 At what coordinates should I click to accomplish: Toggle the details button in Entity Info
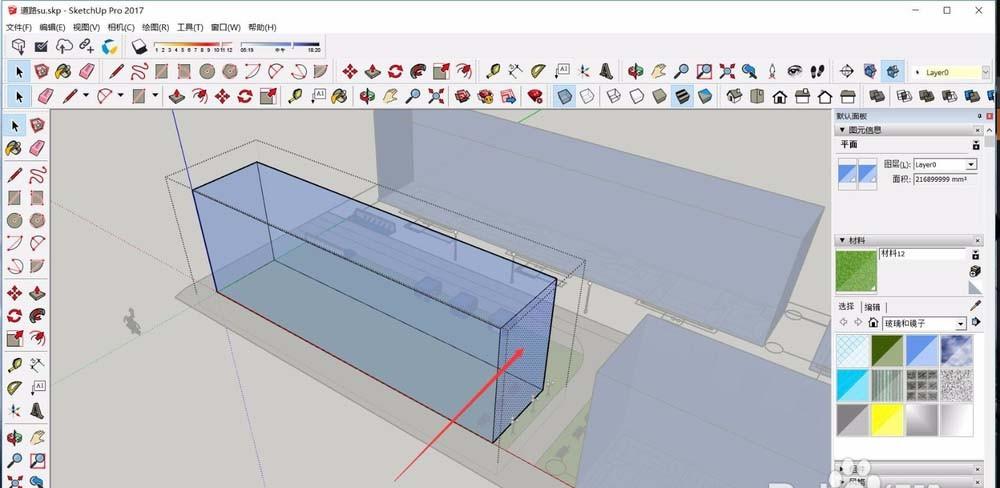[976, 145]
